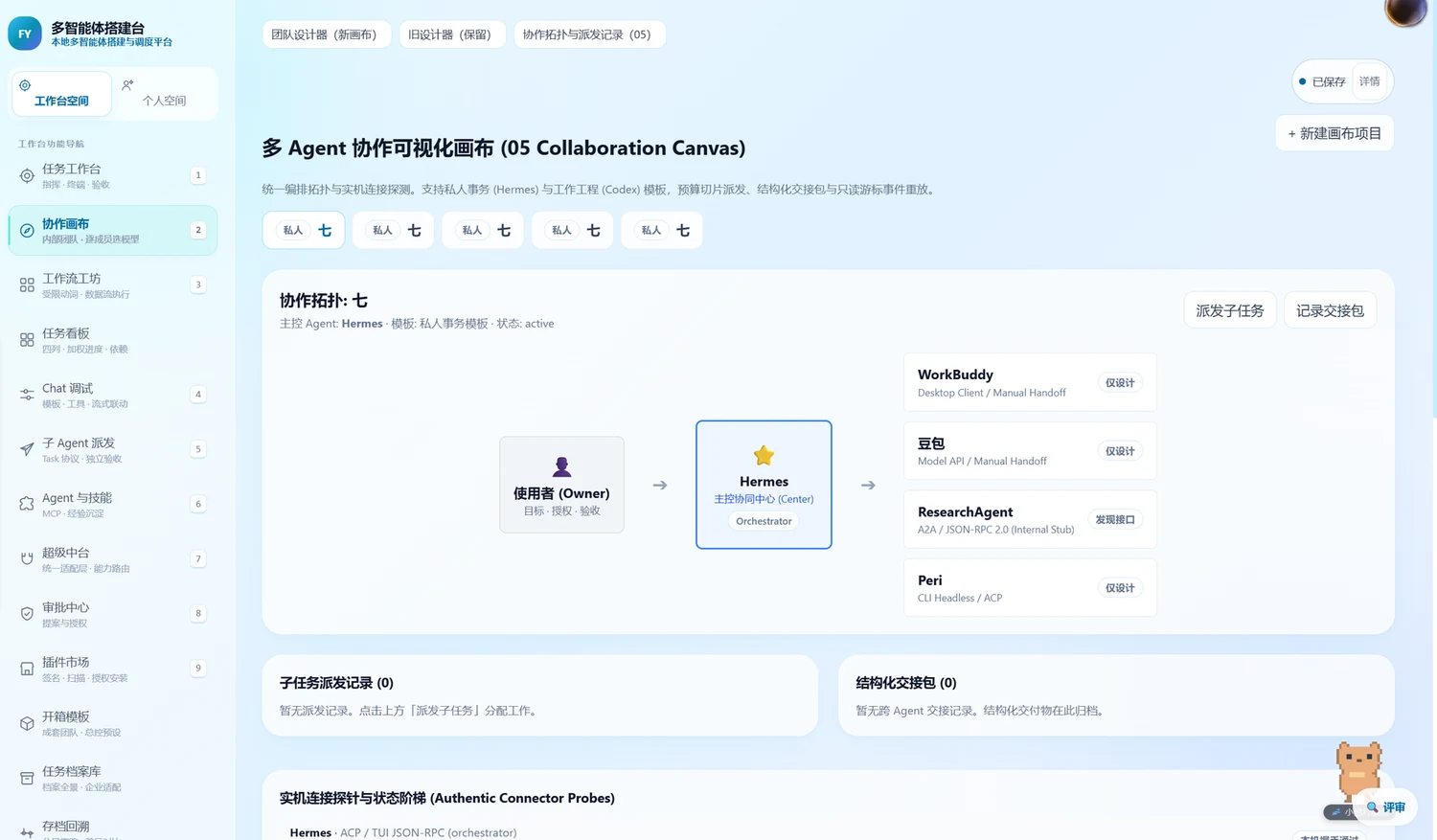Viewport: 1437px width, 840px height.
Task: Click the 详情 button beside 已保存
Action: (x=1370, y=81)
